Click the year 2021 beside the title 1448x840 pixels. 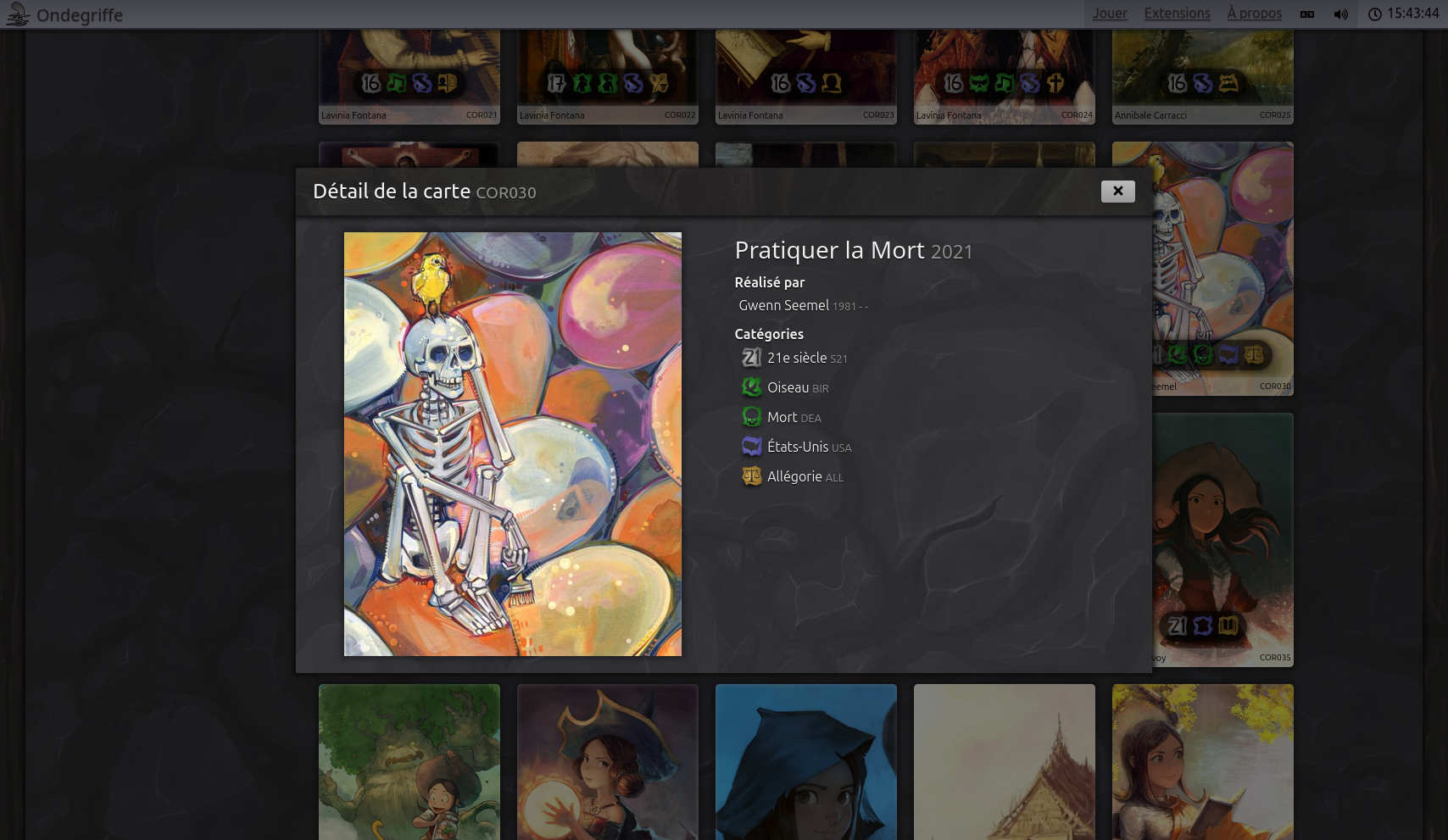tap(951, 252)
